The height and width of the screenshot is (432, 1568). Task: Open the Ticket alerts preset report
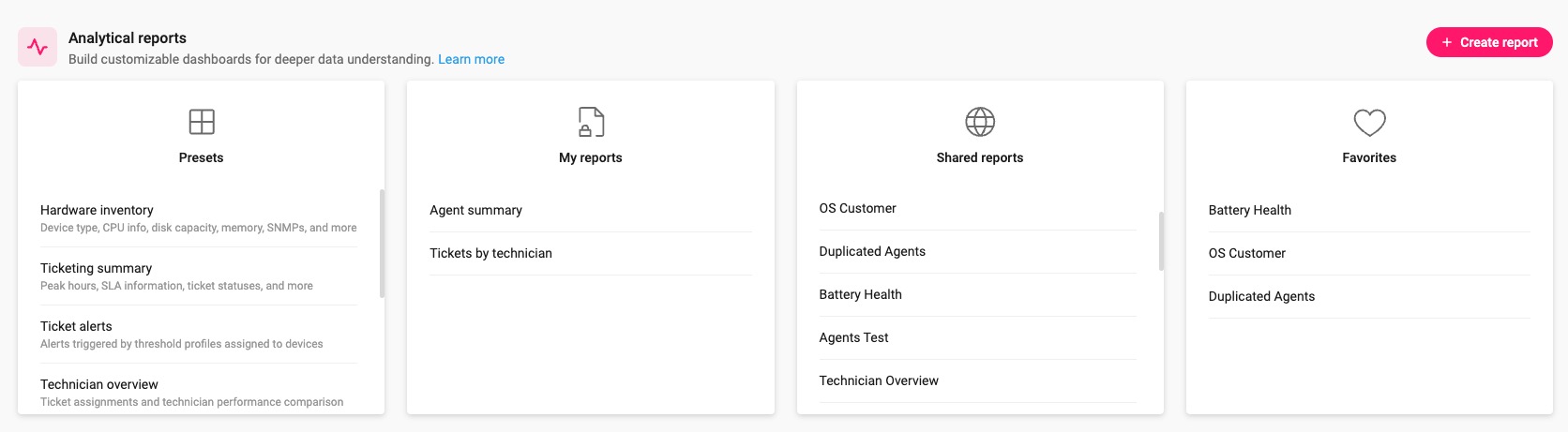(x=76, y=326)
